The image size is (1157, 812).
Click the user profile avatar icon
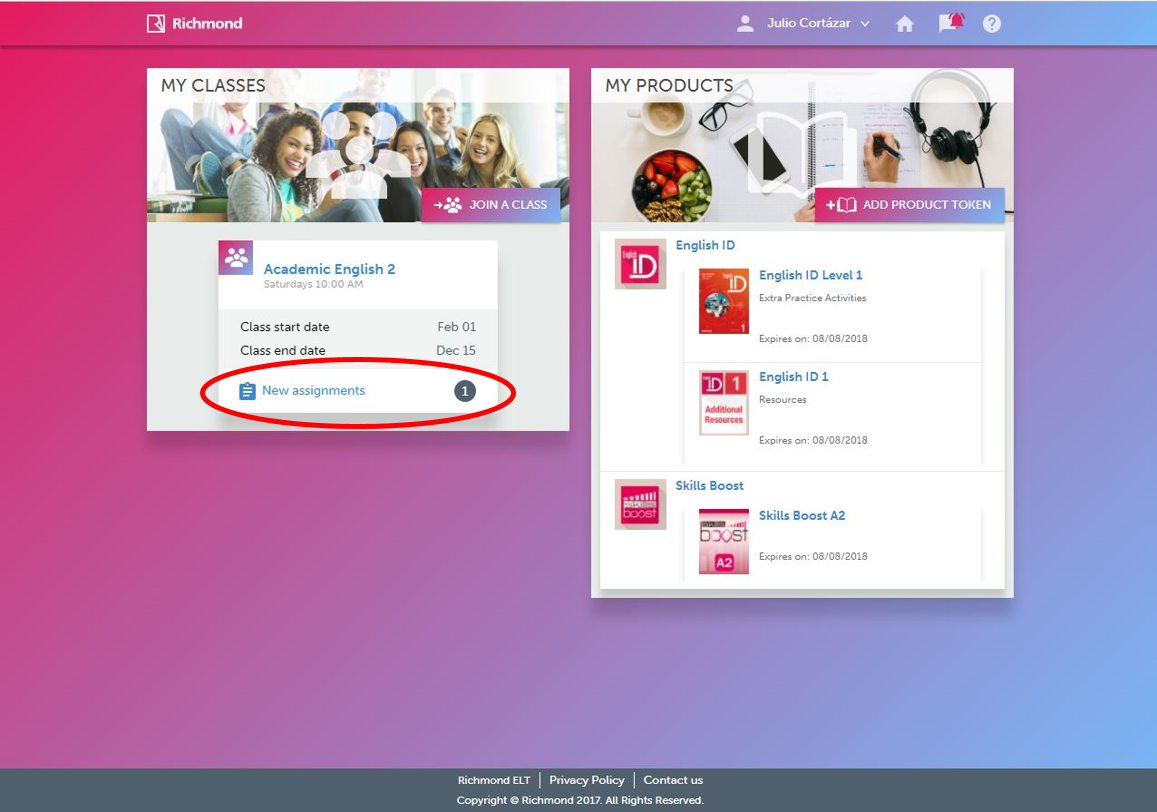[x=745, y=24]
